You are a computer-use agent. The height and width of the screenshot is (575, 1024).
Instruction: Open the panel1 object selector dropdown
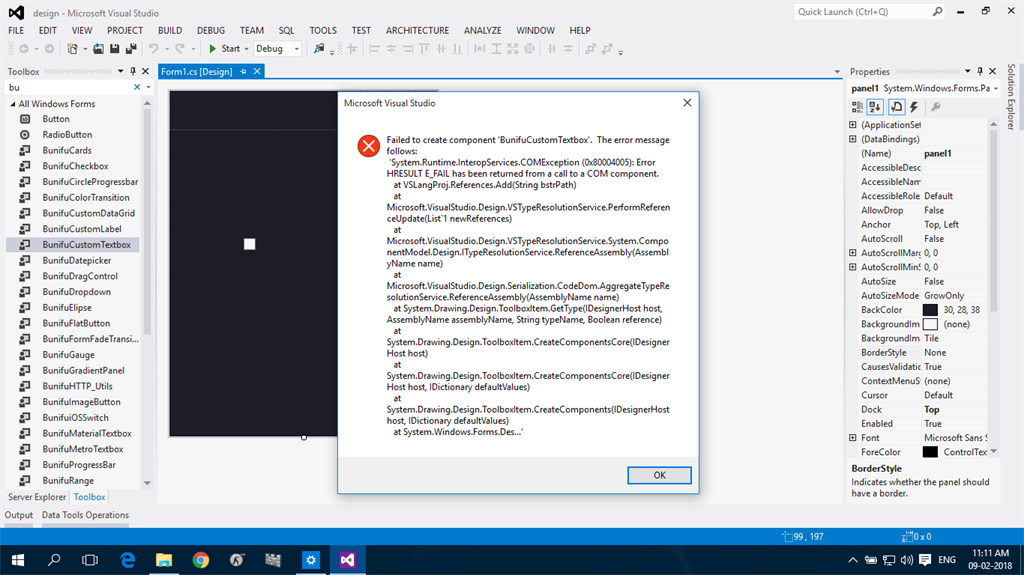996,88
